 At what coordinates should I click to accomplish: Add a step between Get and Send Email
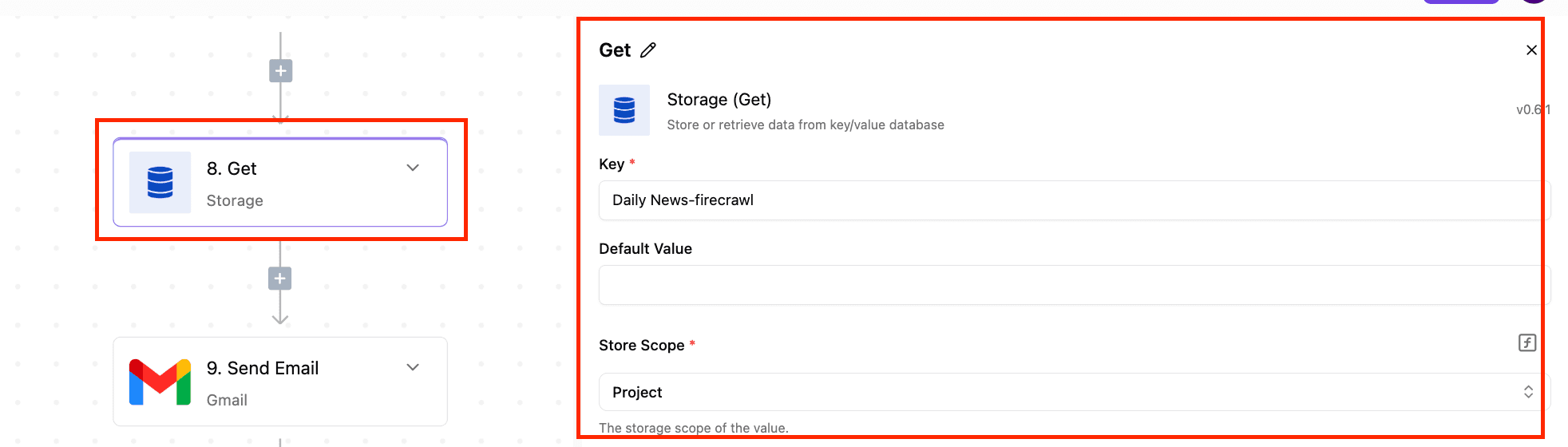point(279,279)
